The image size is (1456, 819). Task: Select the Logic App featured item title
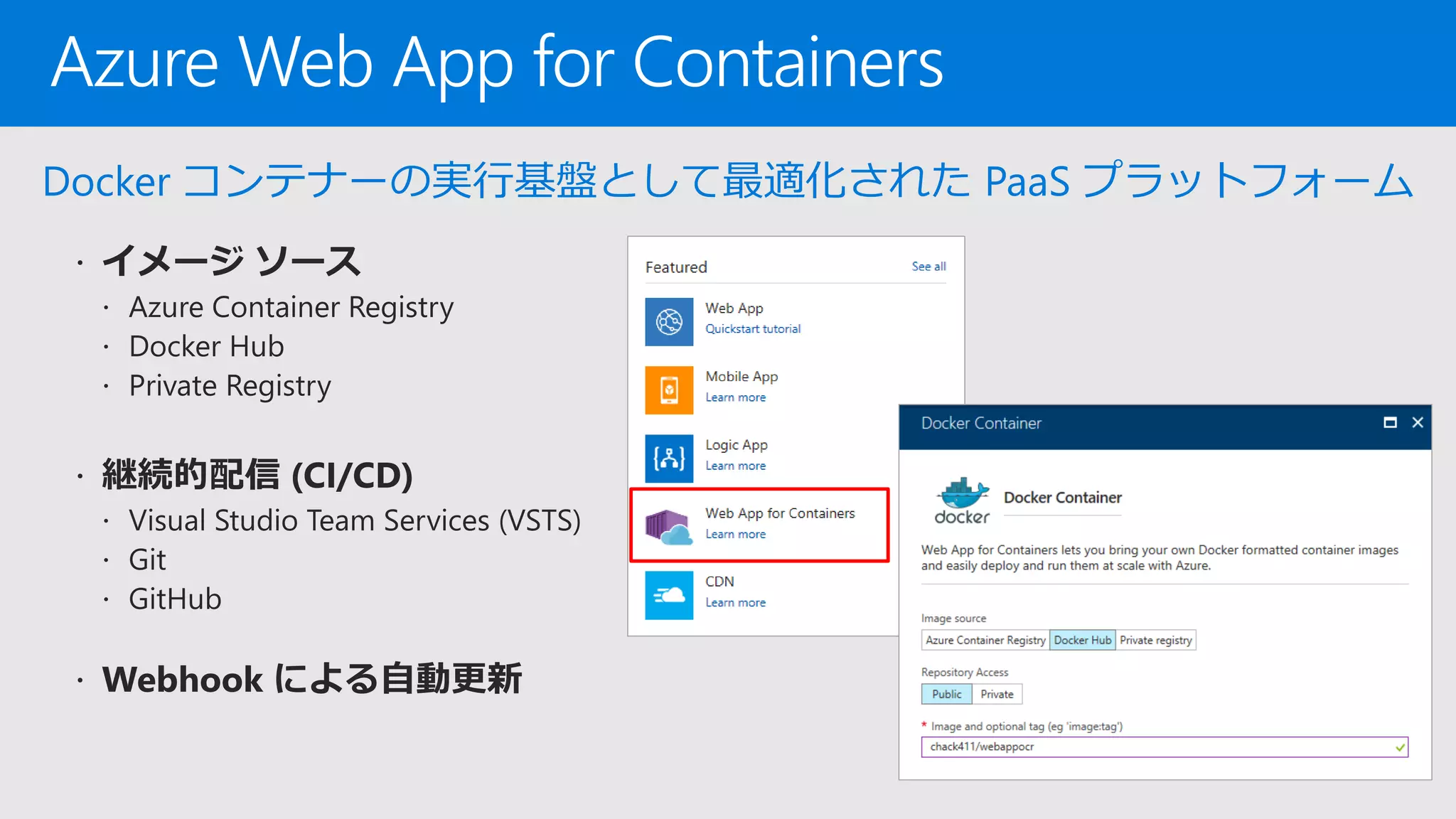[x=737, y=444]
